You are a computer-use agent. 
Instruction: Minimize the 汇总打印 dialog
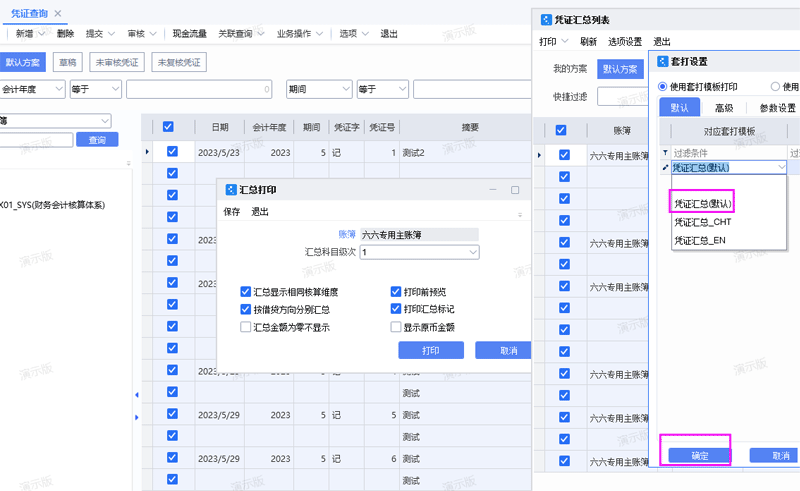[x=493, y=190]
